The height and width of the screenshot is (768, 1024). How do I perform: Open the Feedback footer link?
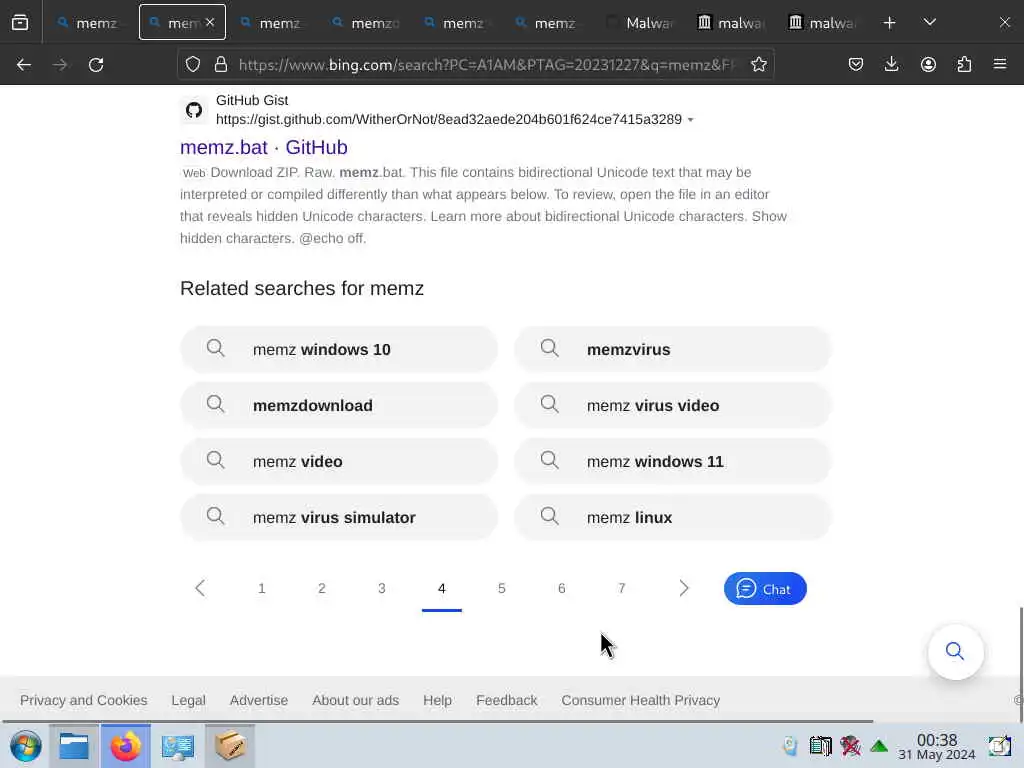(507, 700)
